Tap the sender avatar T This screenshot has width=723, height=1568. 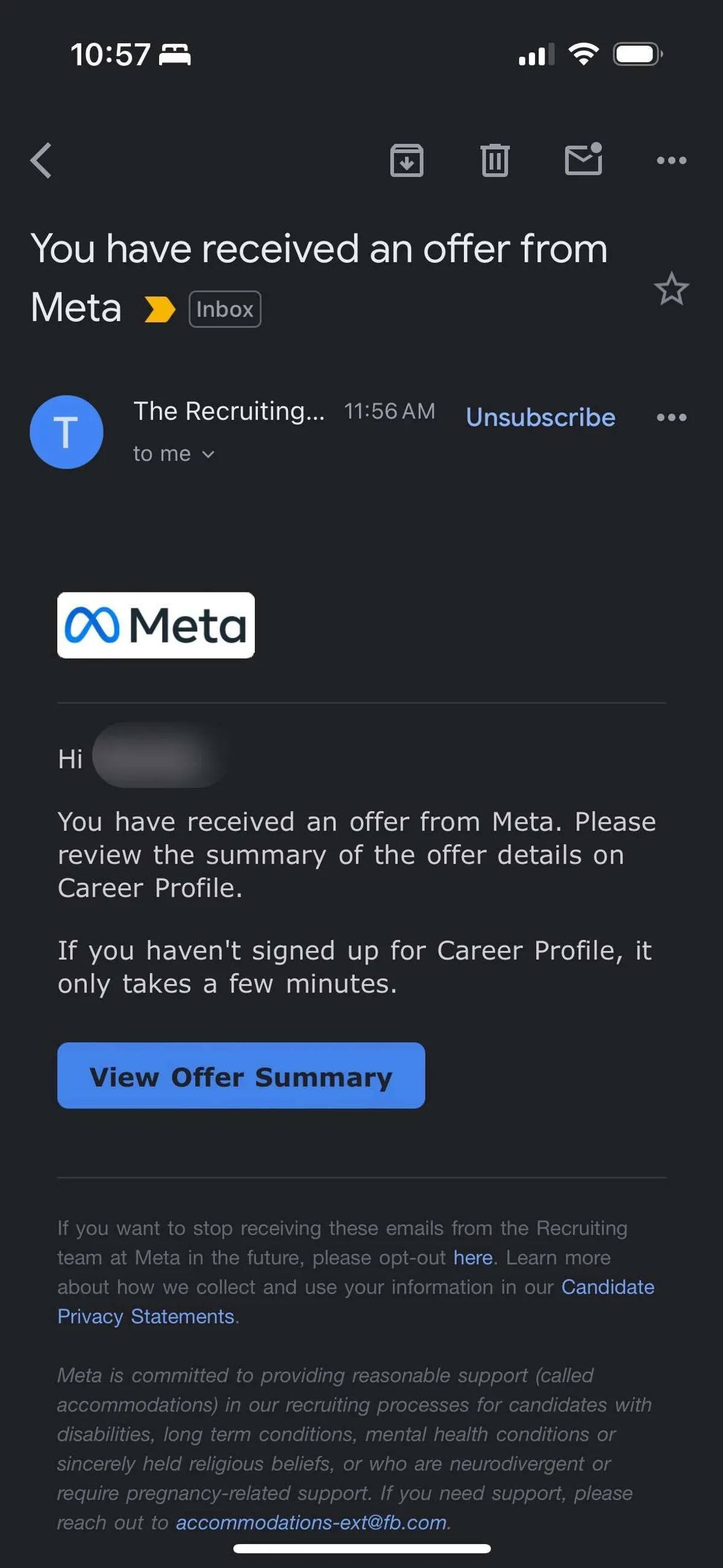pos(66,432)
